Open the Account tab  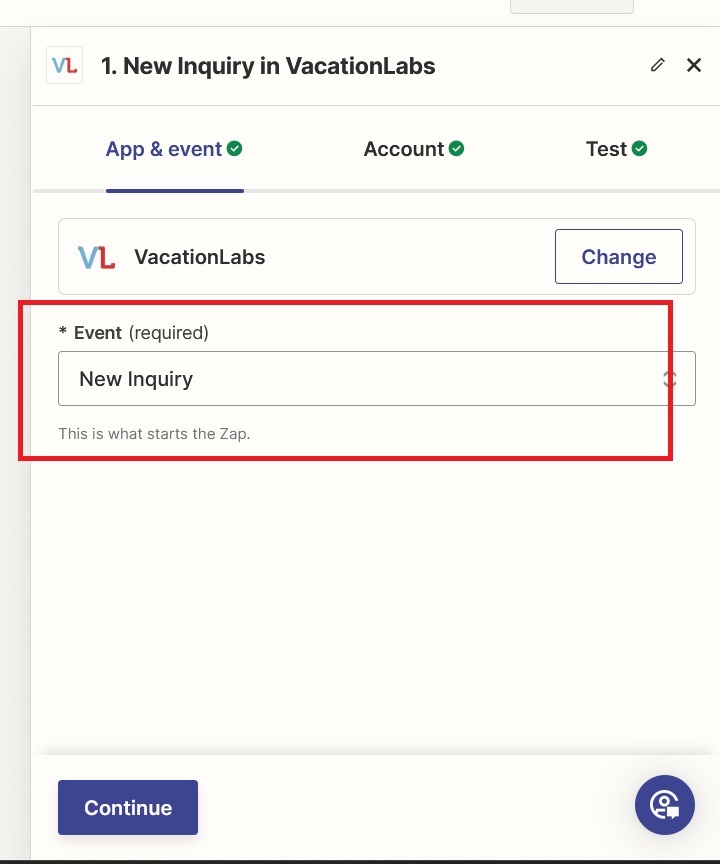[403, 149]
